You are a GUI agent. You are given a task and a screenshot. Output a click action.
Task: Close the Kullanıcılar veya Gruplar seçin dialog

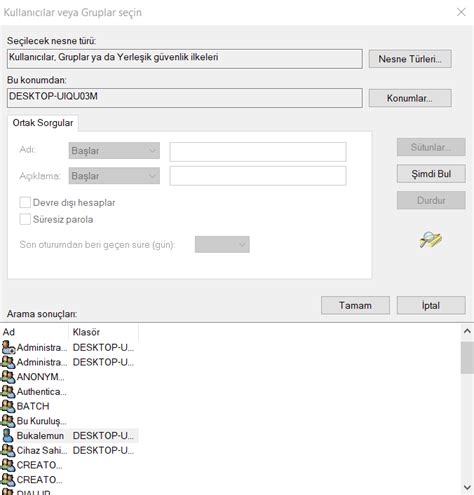[461, 12]
